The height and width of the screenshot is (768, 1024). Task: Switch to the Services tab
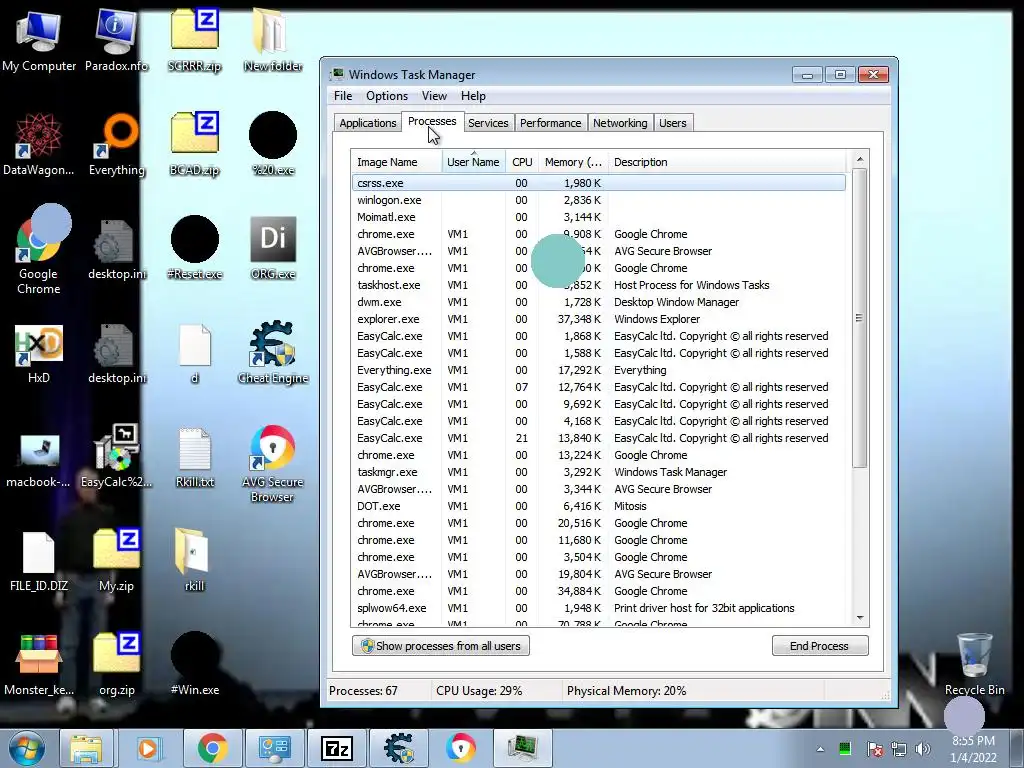488,123
